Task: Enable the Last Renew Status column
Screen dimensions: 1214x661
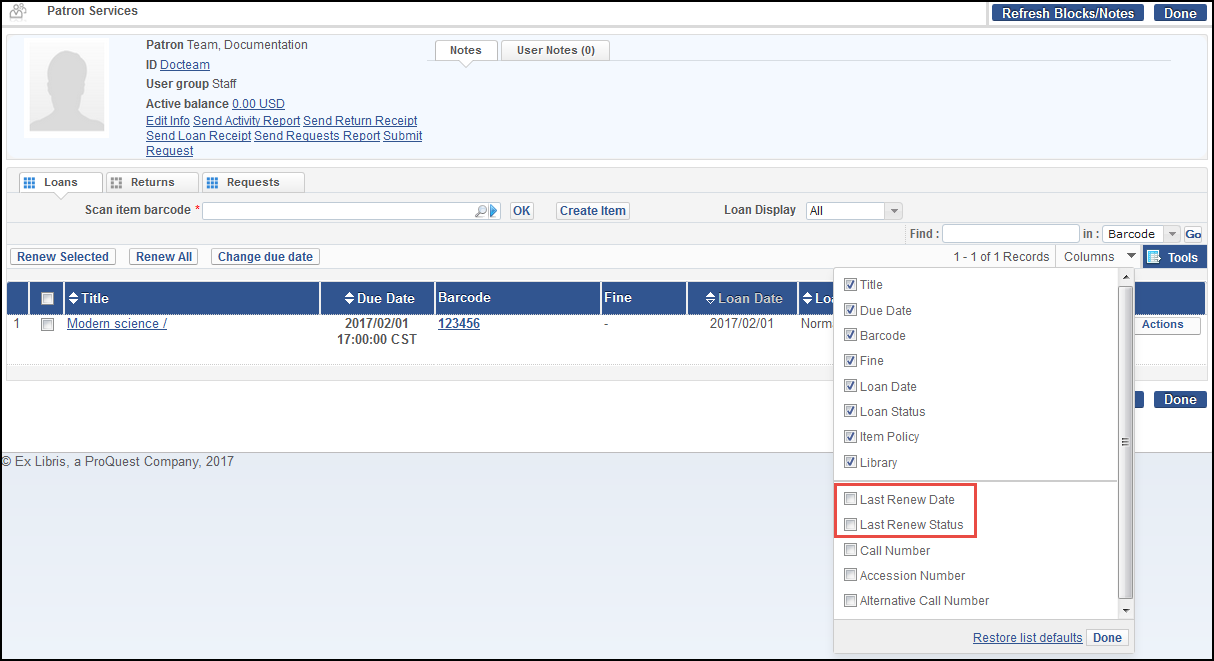Action: click(850, 524)
